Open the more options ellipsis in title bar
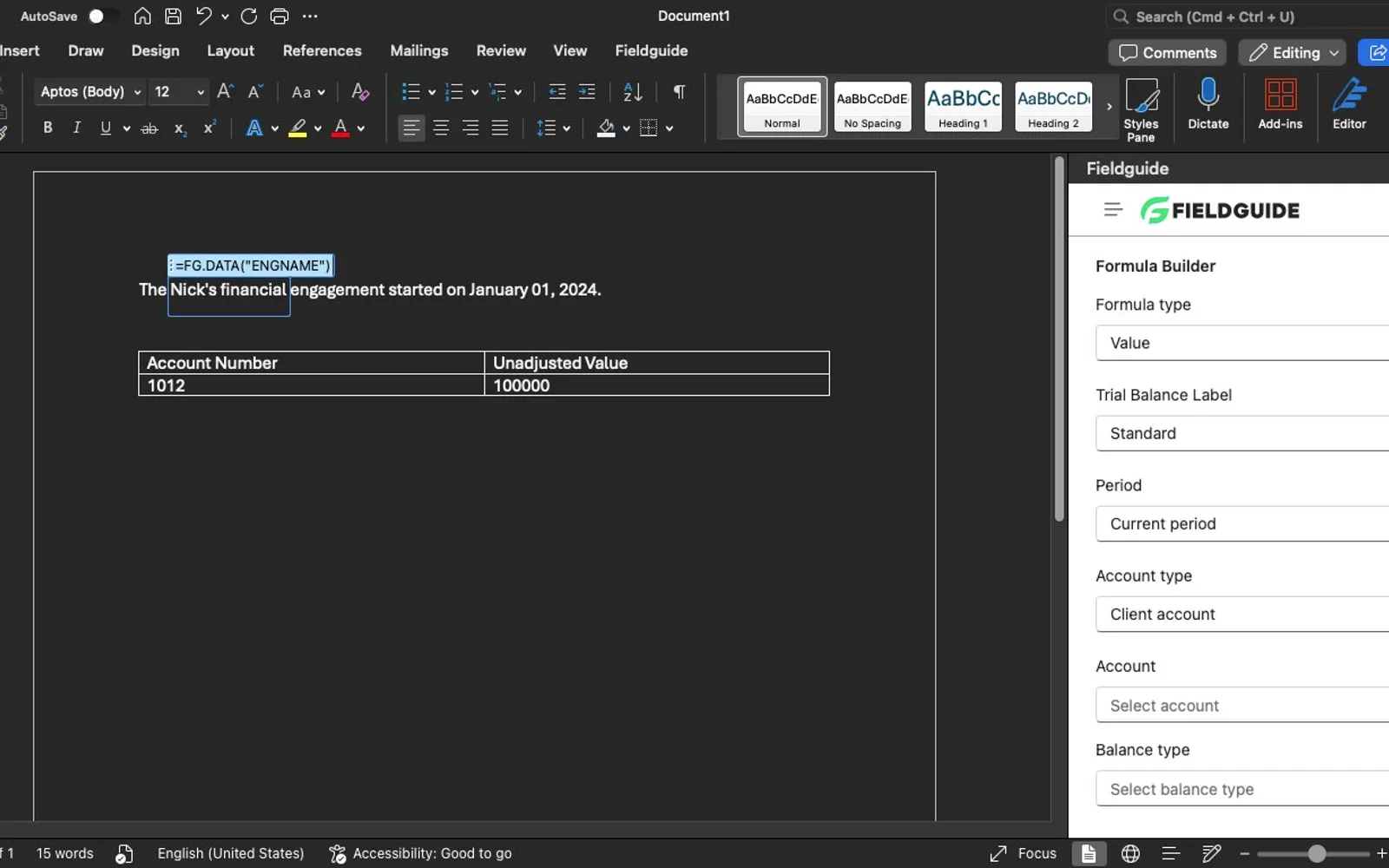This screenshot has width=1389, height=868. pos(310,16)
